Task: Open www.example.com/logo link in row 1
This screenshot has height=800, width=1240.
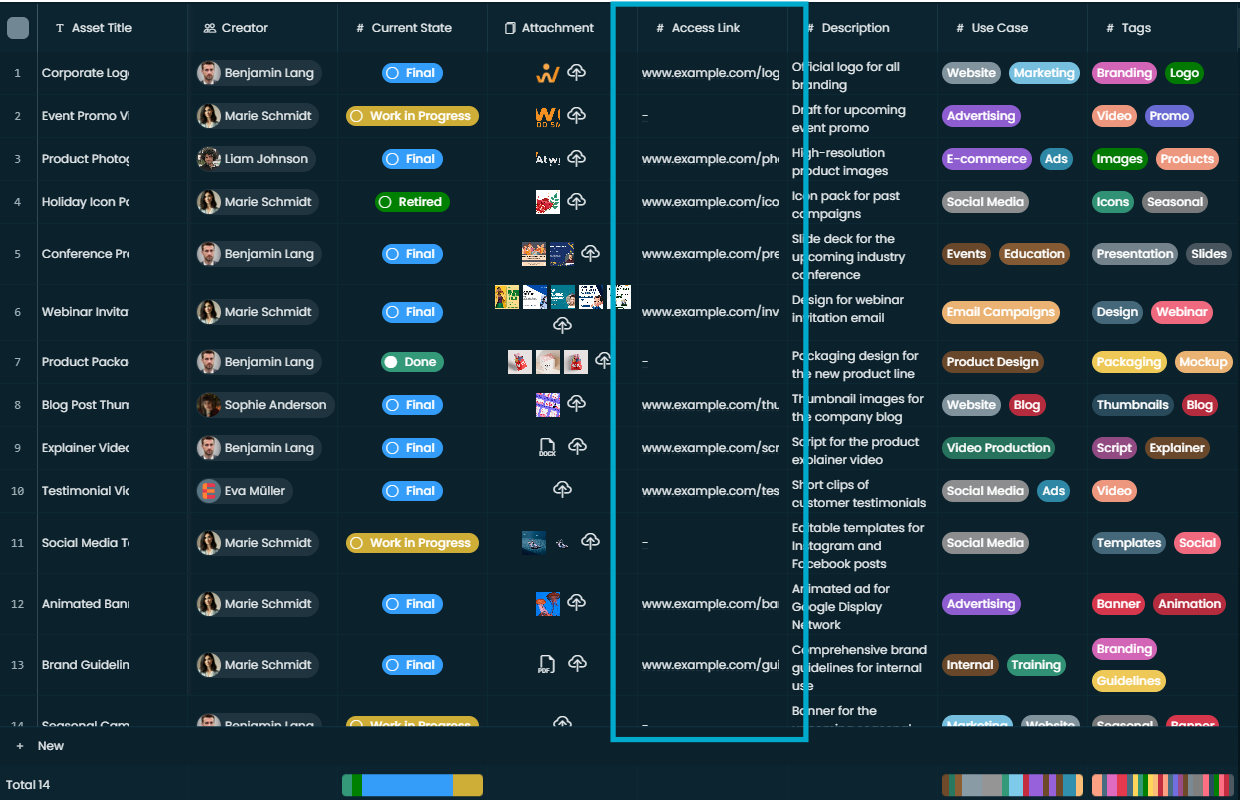Action: click(710, 73)
